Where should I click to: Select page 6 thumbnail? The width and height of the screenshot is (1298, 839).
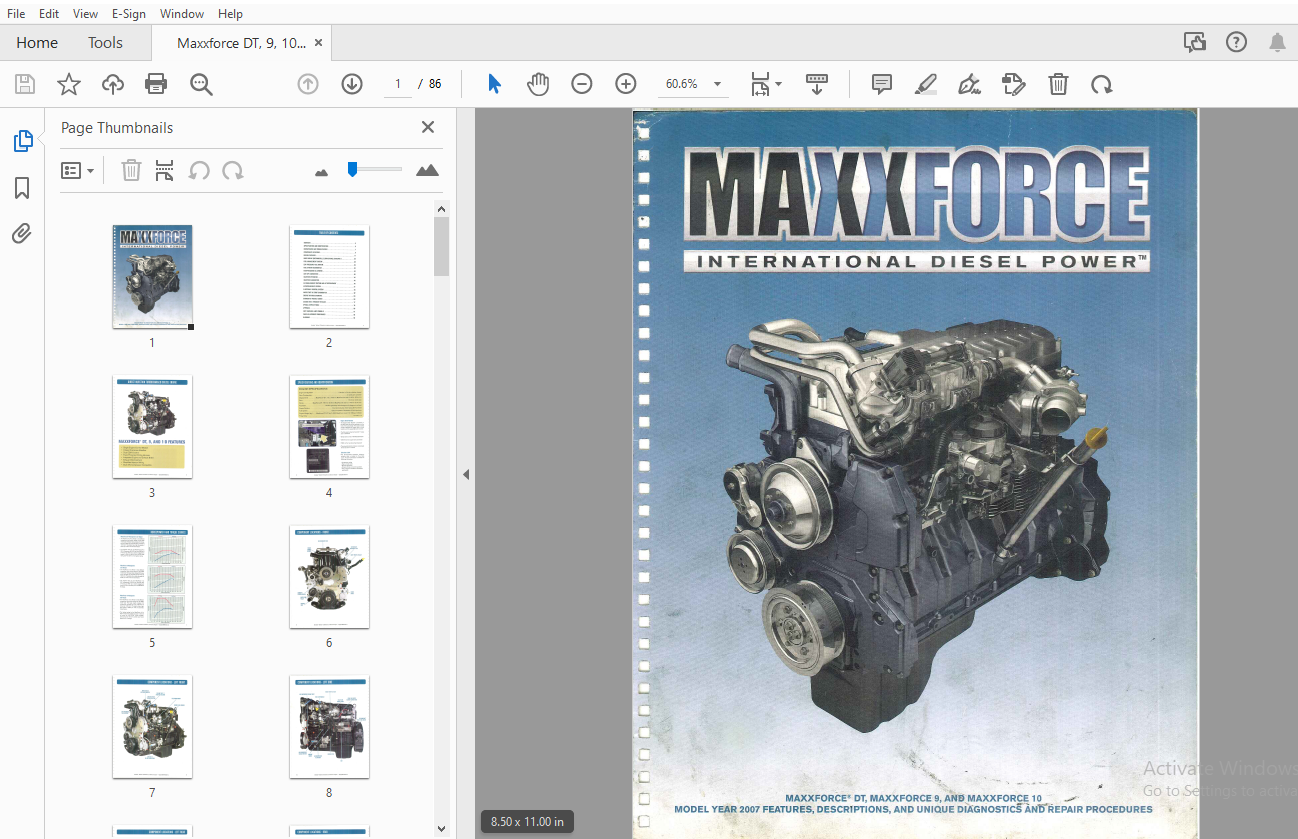(x=329, y=577)
